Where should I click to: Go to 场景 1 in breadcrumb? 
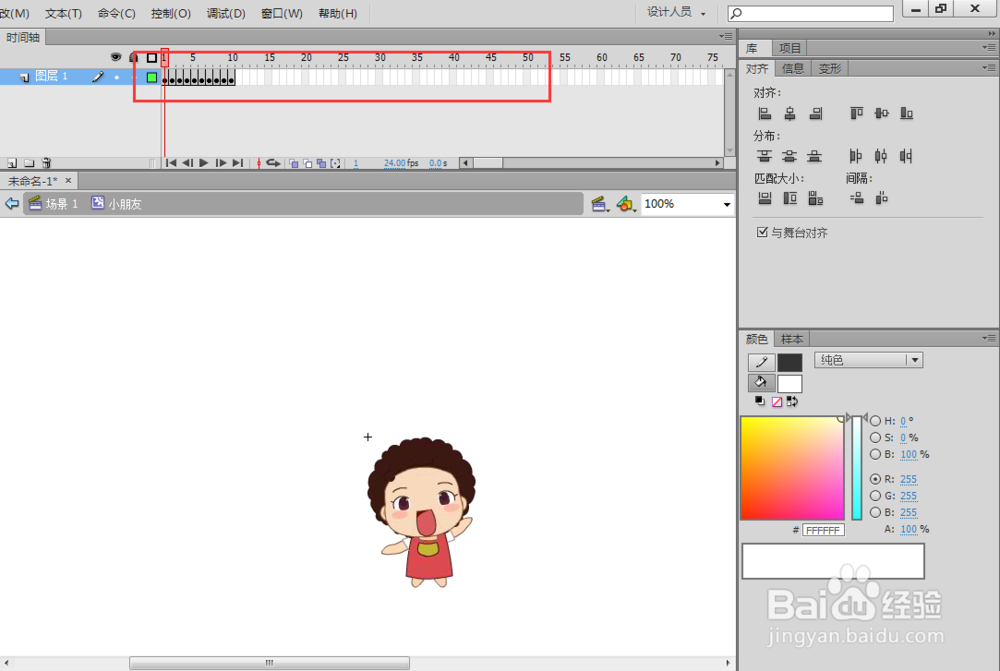click(54, 204)
